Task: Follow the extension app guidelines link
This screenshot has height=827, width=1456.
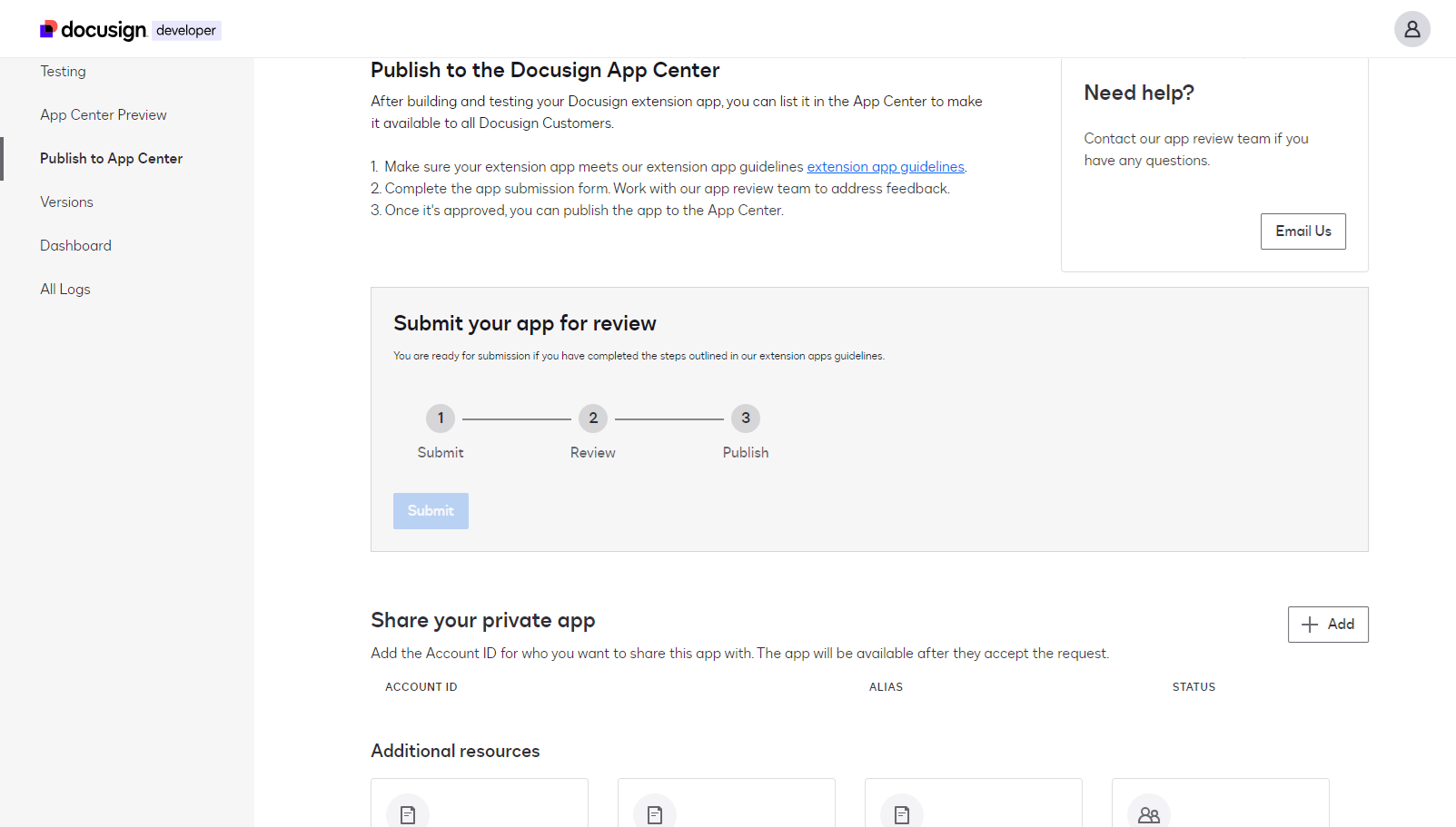Action: (886, 167)
